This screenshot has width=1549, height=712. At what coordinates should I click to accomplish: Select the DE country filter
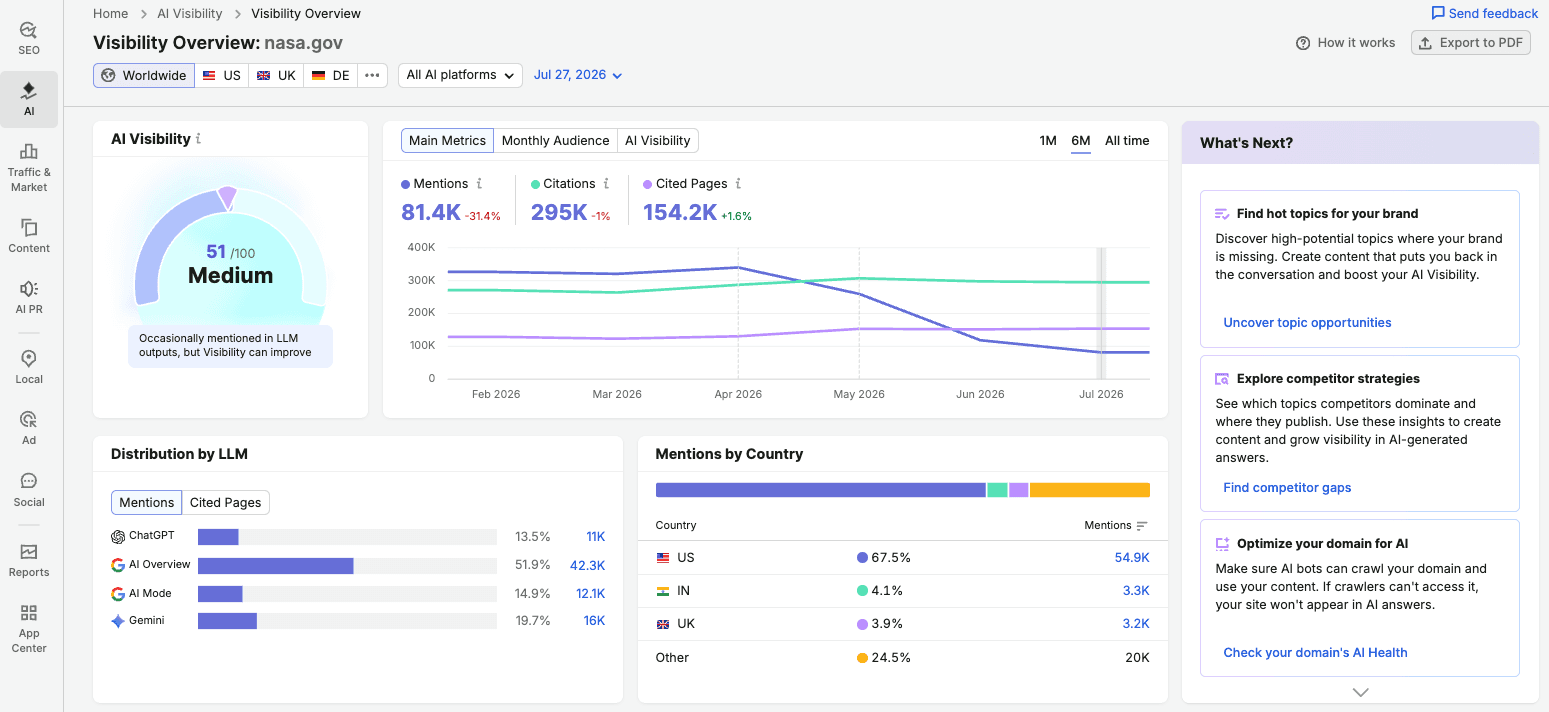[330, 75]
